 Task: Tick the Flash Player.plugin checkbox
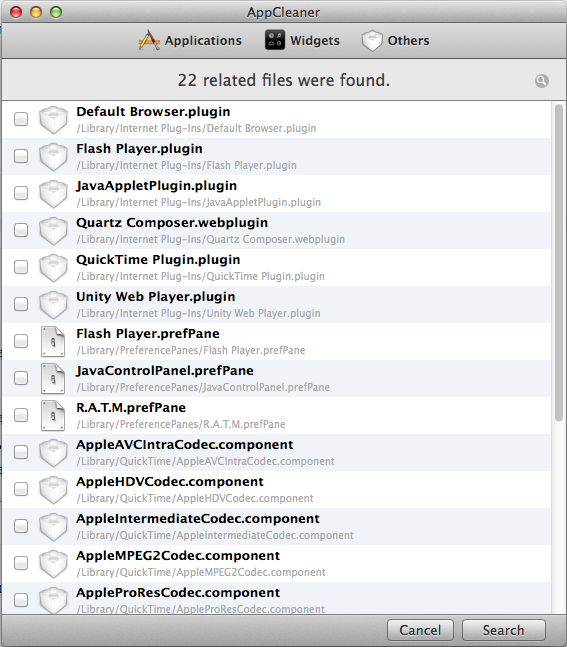coord(21,156)
